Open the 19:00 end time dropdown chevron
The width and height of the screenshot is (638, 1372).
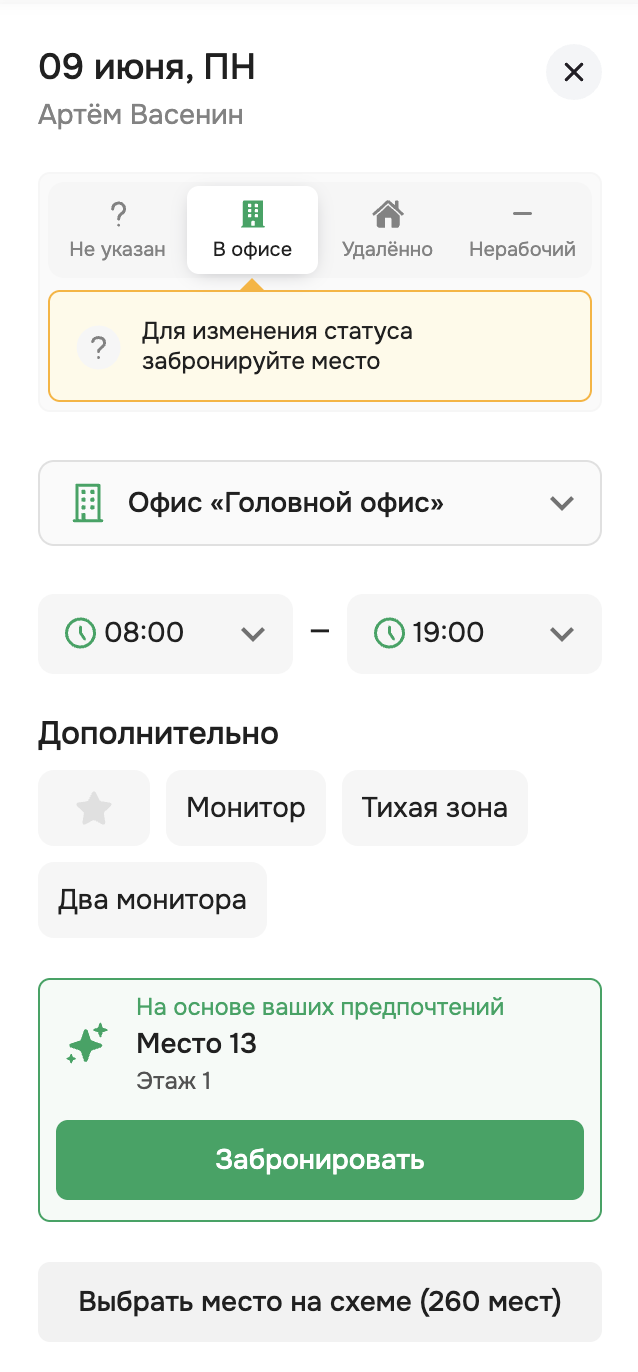tap(562, 633)
